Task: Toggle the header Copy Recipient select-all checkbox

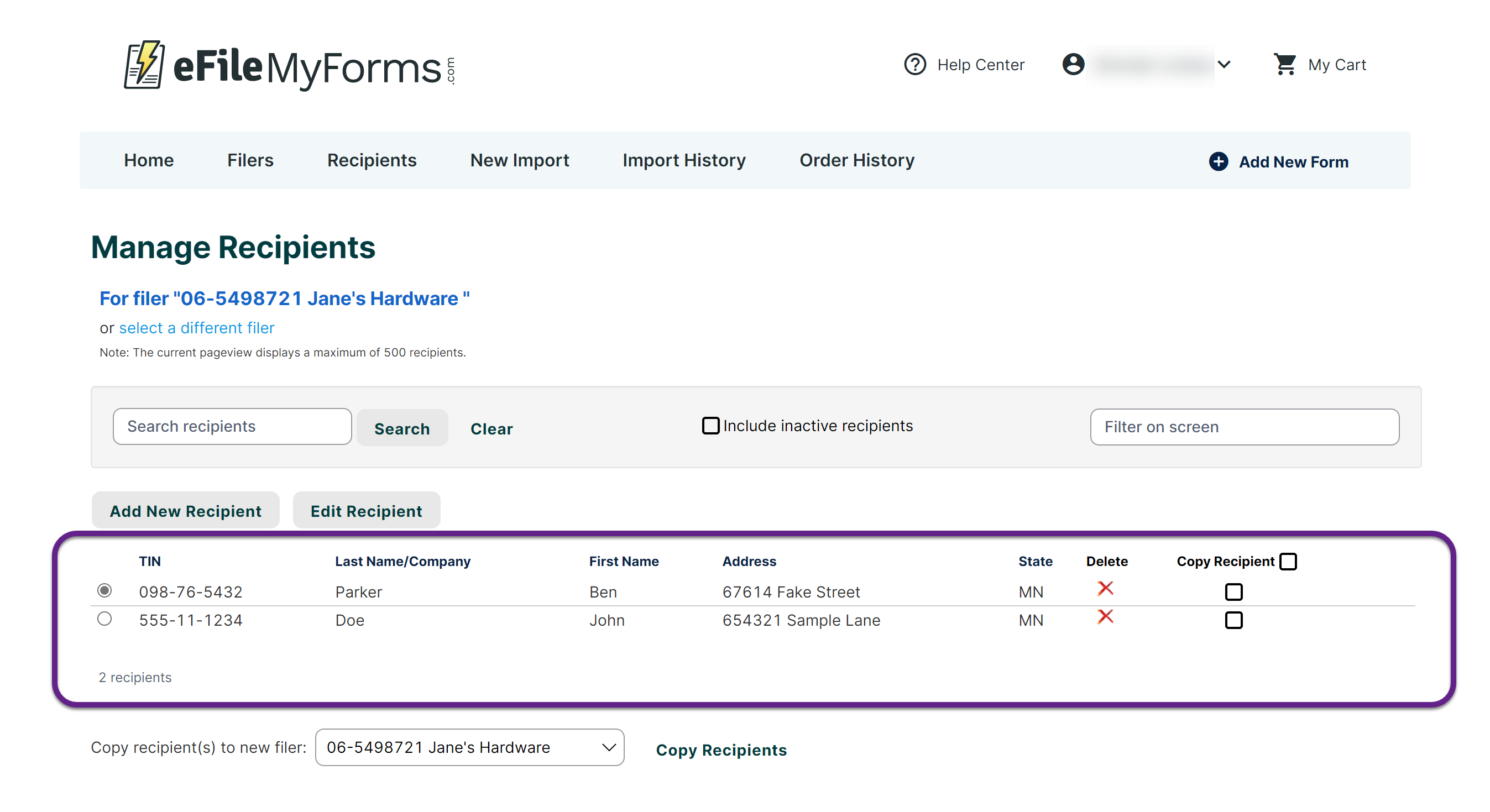Action: tap(1288, 562)
